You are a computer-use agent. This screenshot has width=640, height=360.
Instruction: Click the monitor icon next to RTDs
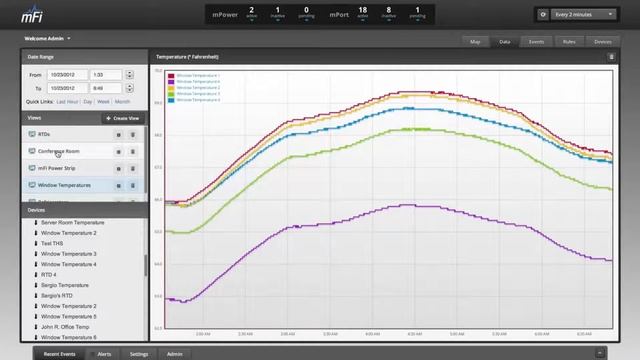coord(32,134)
